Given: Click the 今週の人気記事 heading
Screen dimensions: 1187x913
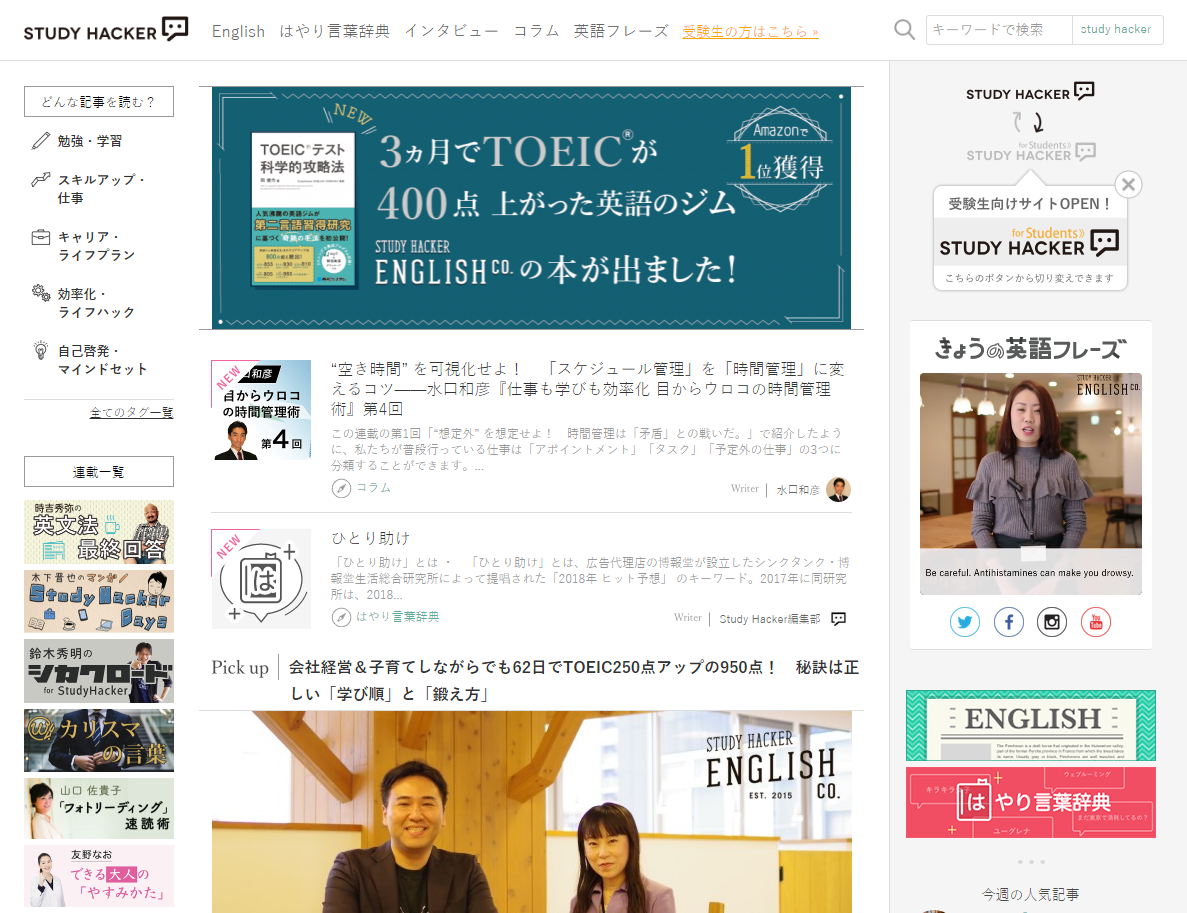Looking at the screenshot, I should point(1030,894).
